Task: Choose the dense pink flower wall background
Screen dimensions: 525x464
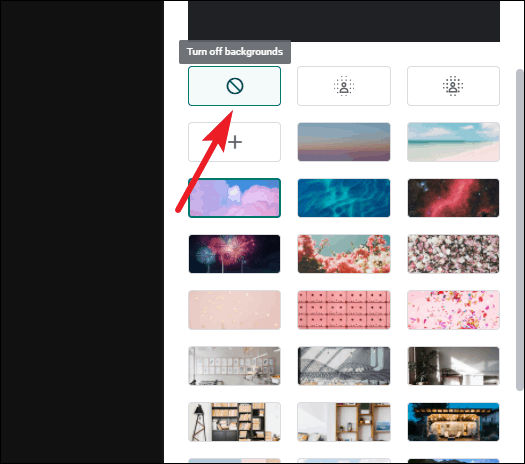Action: coord(453,254)
